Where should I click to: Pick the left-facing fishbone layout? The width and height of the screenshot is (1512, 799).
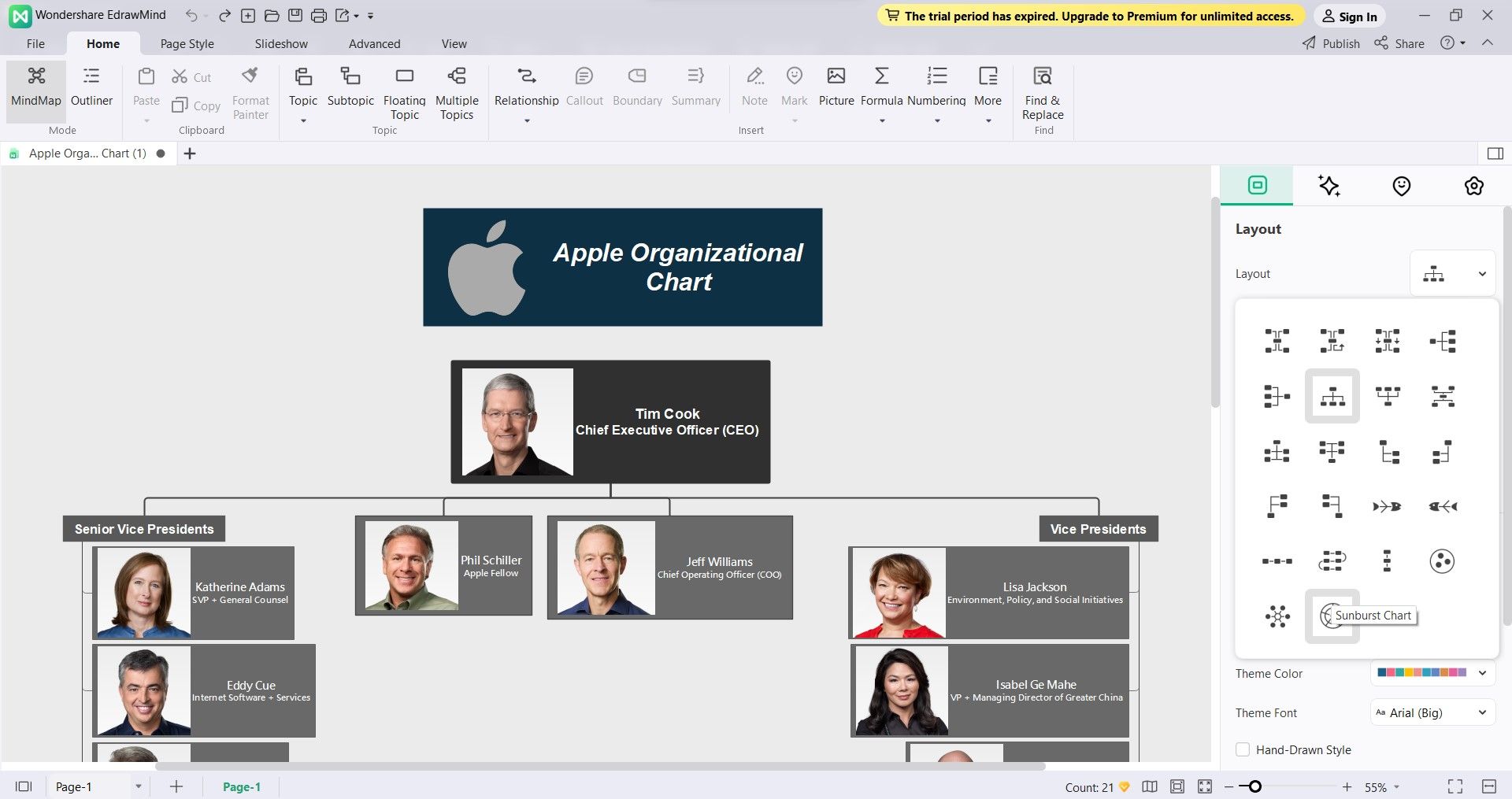[1443, 506]
